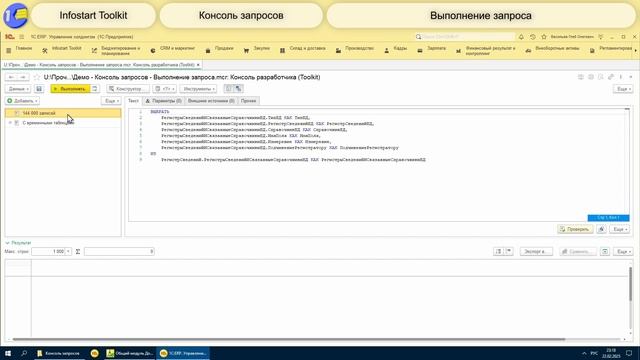Open the 'Экспорт в...' button
Image resolution: width=640 pixels, height=360 pixels.
tap(536, 251)
